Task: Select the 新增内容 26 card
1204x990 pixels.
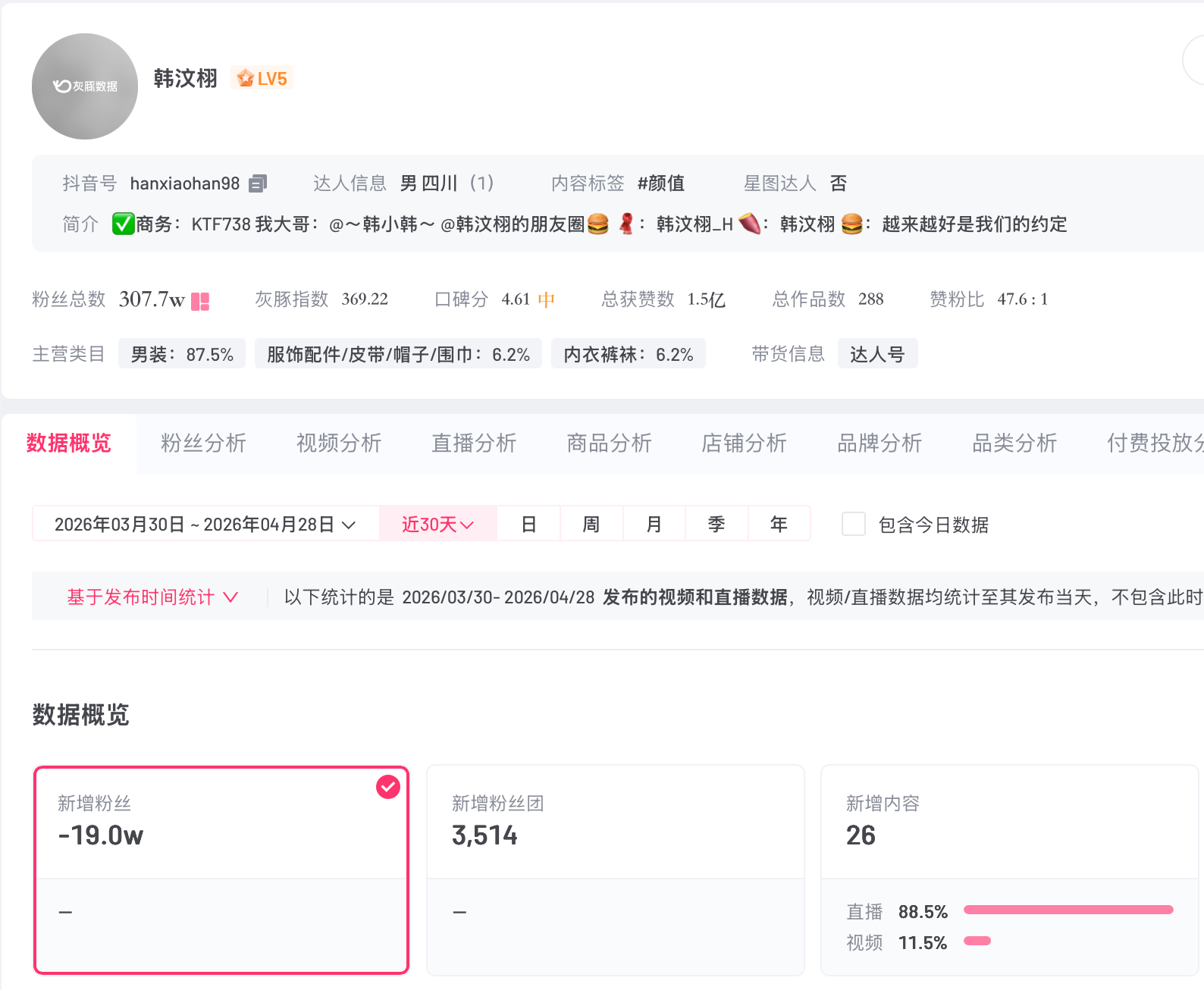Action: [1010, 870]
